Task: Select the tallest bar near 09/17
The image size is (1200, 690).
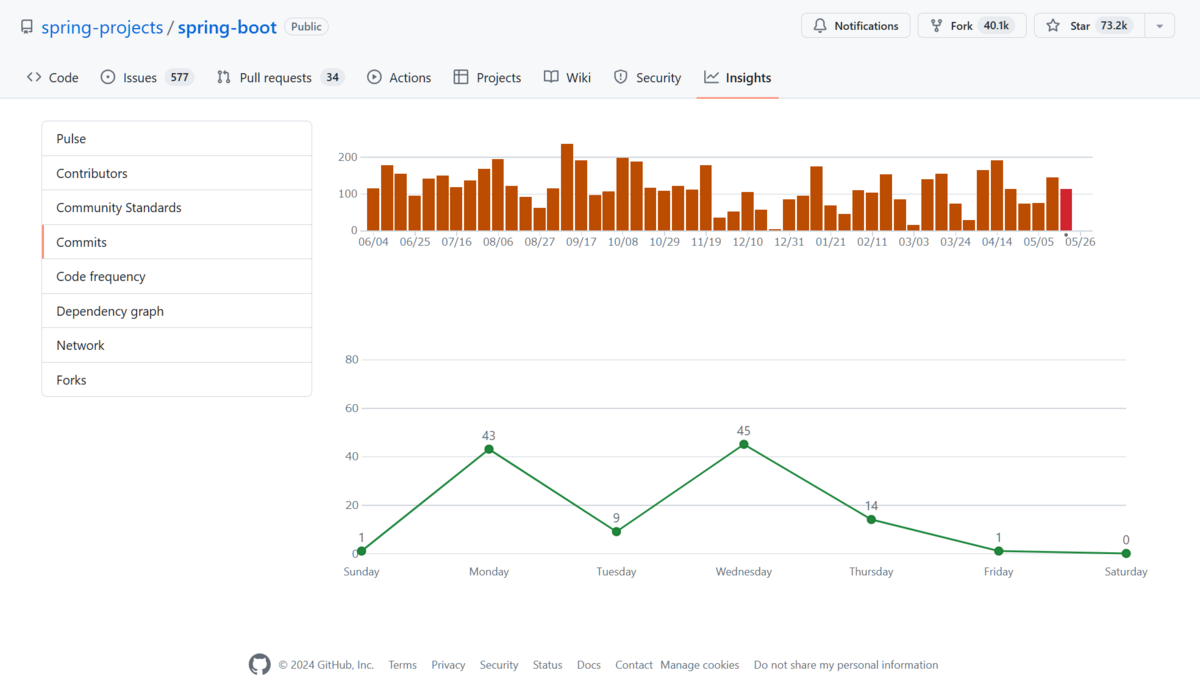Action: point(567,187)
